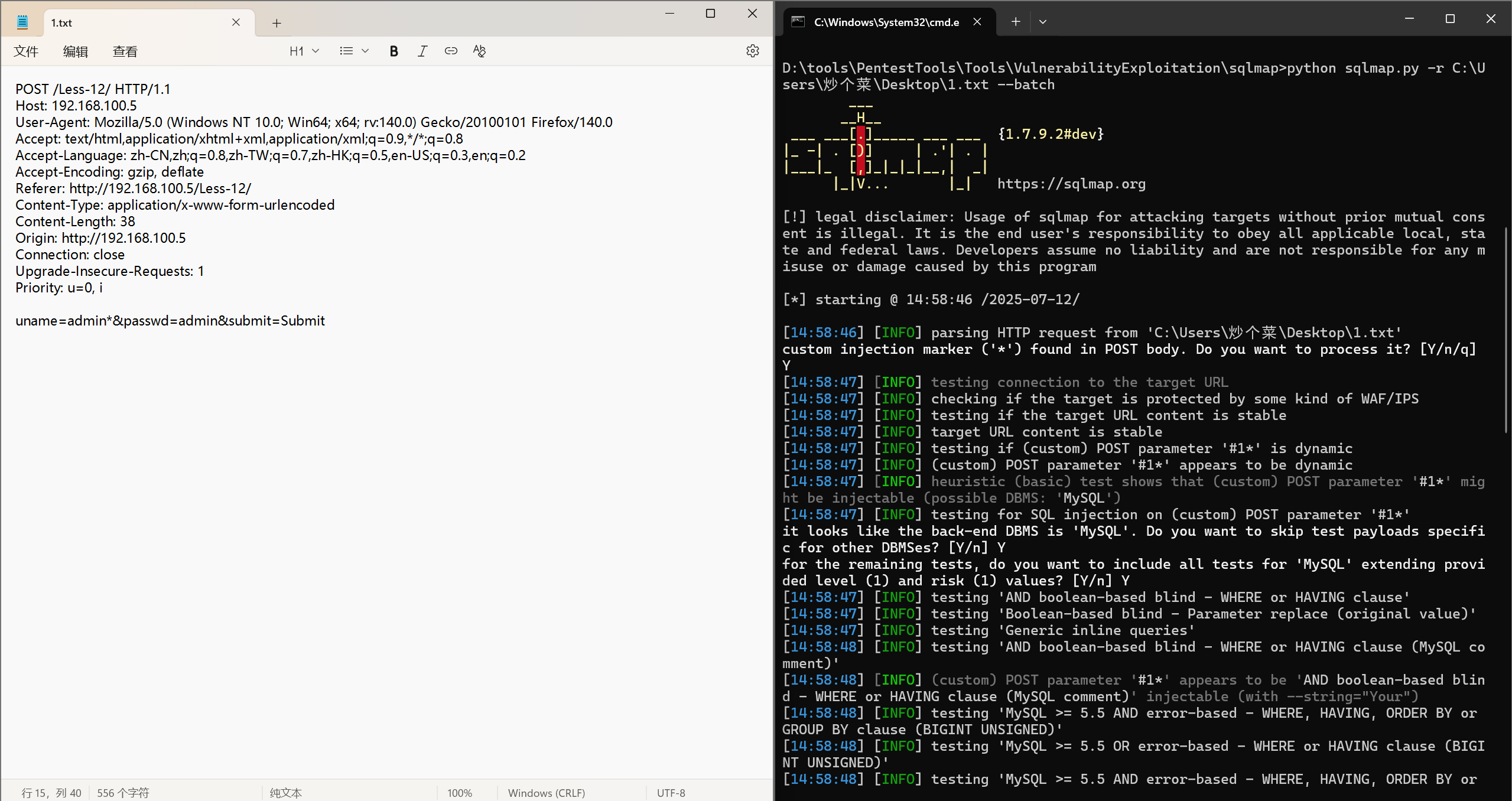1512x801 pixels.
Task: Click the Notepad app icon top-left
Action: 22,21
